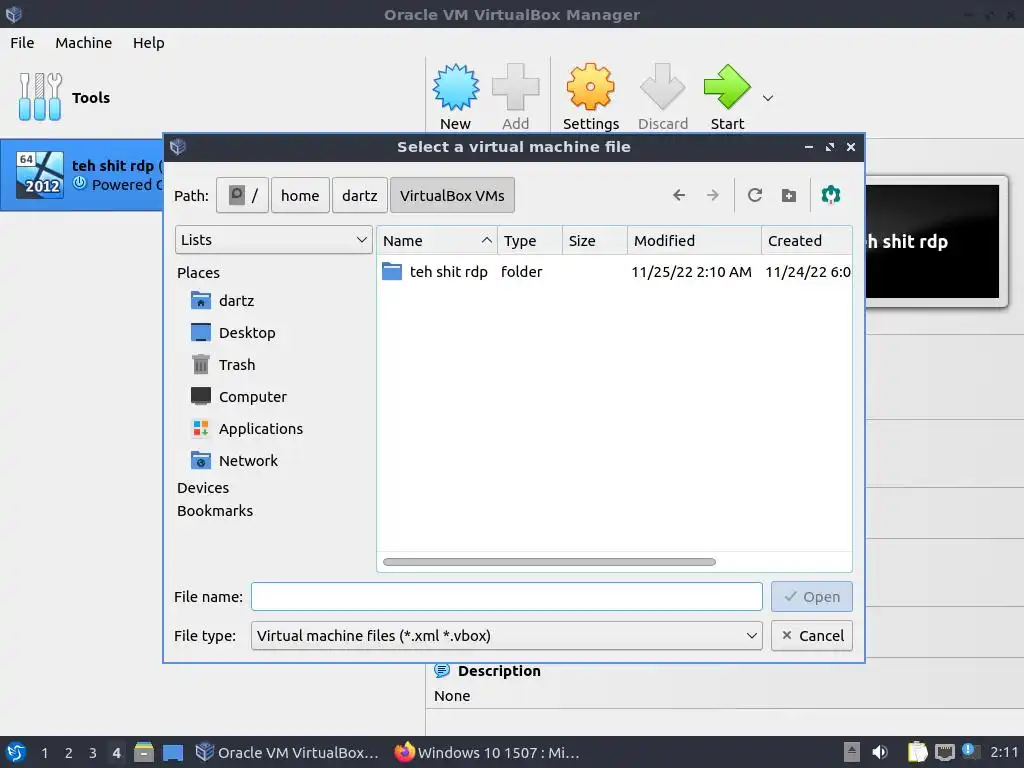Image resolution: width=1024 pixels, height=768 pixels.
Task: Switch to Oracle VM VirtualBox taskbar item
Action: [x=287, y=752]
